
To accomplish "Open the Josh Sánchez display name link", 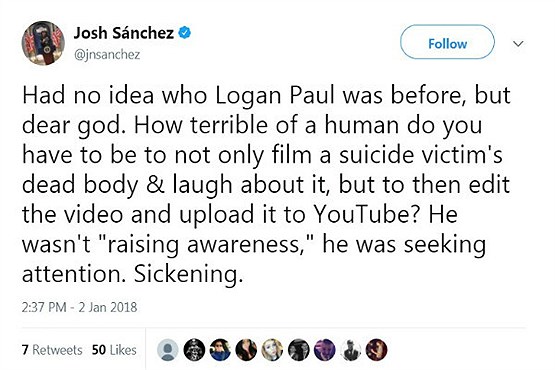I will point(124,33).
